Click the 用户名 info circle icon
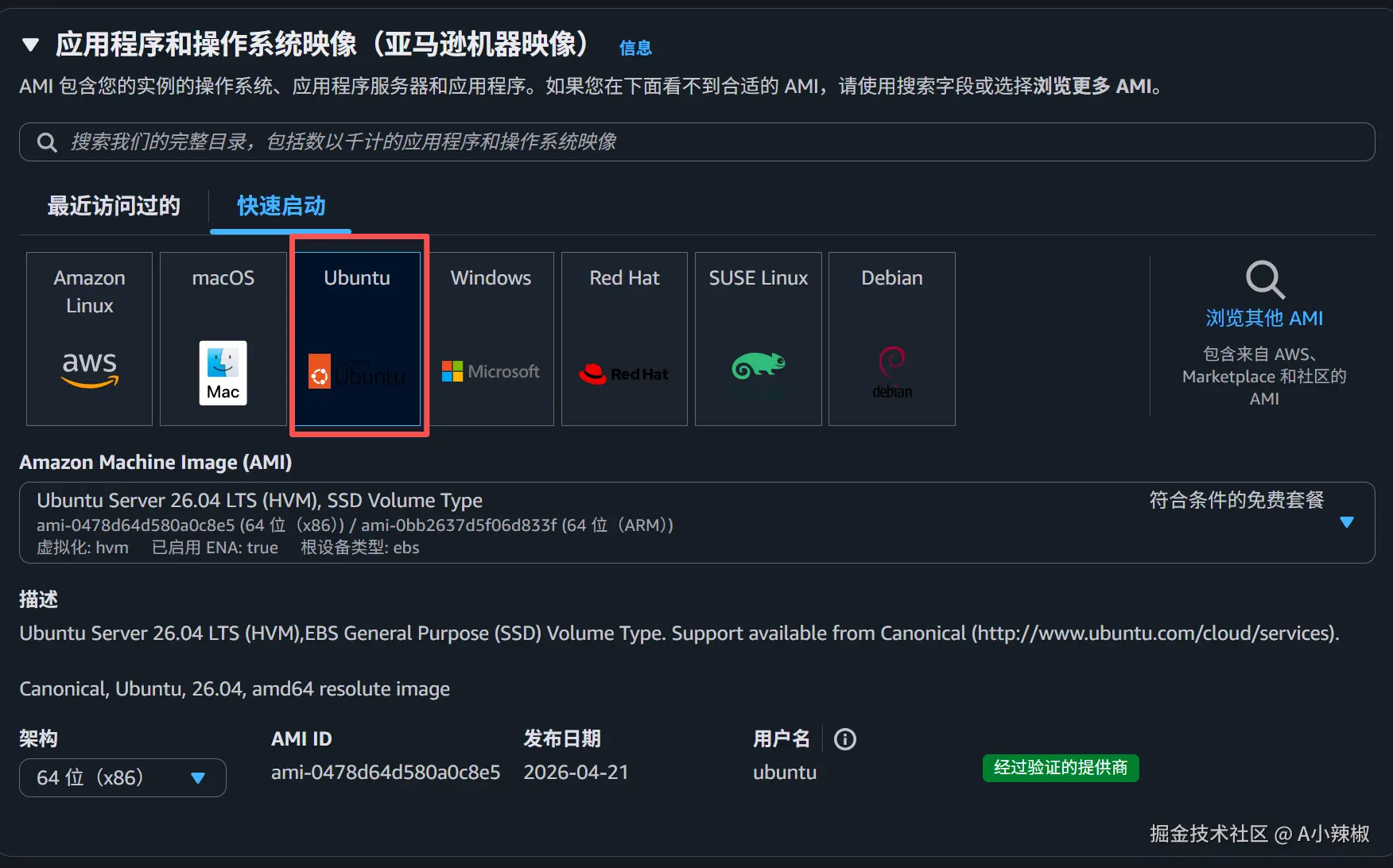Screen dimensions: 1393x868 click(x=844, y=739)
